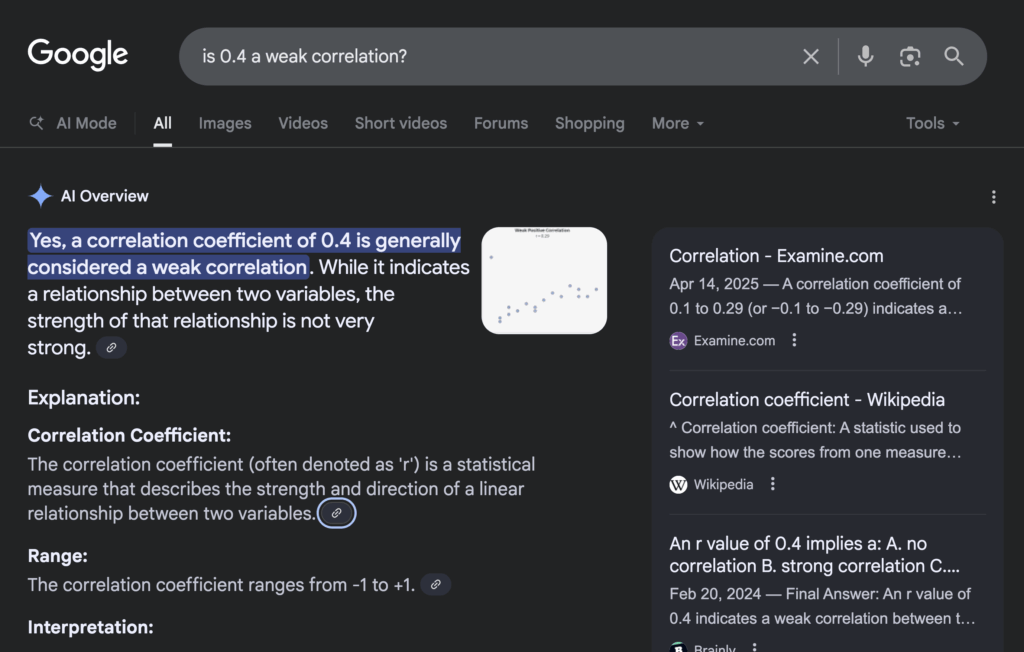Screen dimensions: 1024x652
Task: Open the More search categories dropdown
Action: tap(677, 123)
